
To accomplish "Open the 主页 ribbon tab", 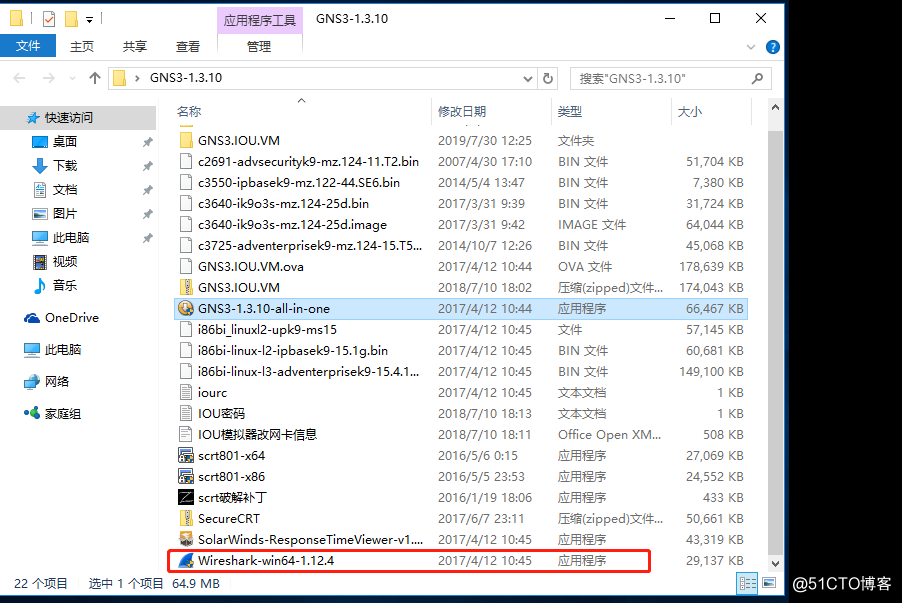I will 82,47.
